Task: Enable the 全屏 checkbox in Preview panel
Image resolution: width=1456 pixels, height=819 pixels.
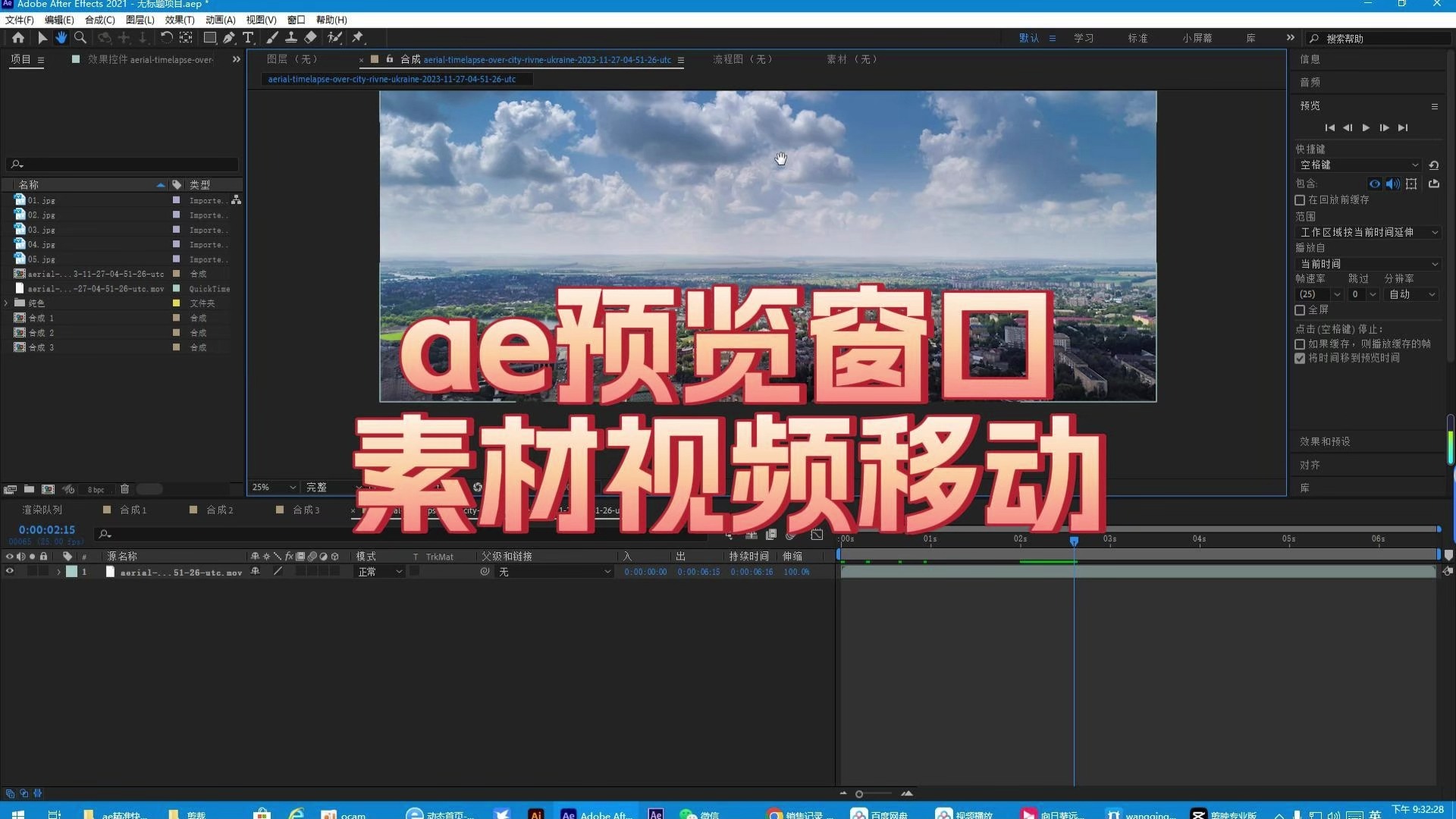Action: tap(1300, 309)
